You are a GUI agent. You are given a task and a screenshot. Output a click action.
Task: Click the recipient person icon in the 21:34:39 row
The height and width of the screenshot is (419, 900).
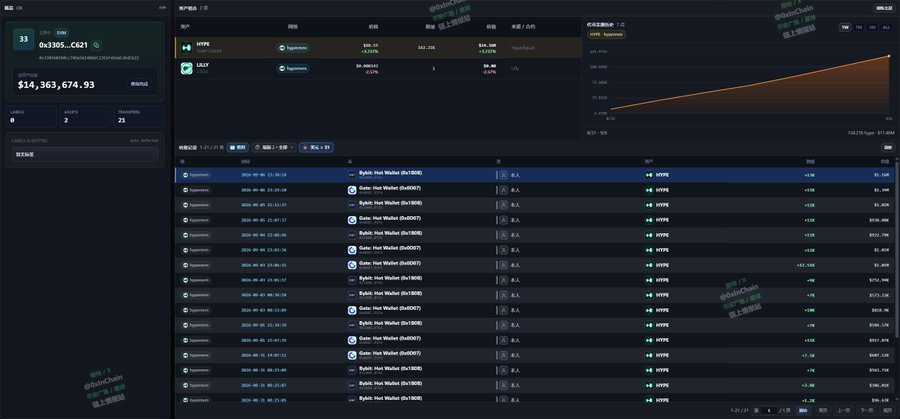click(503, 325)
